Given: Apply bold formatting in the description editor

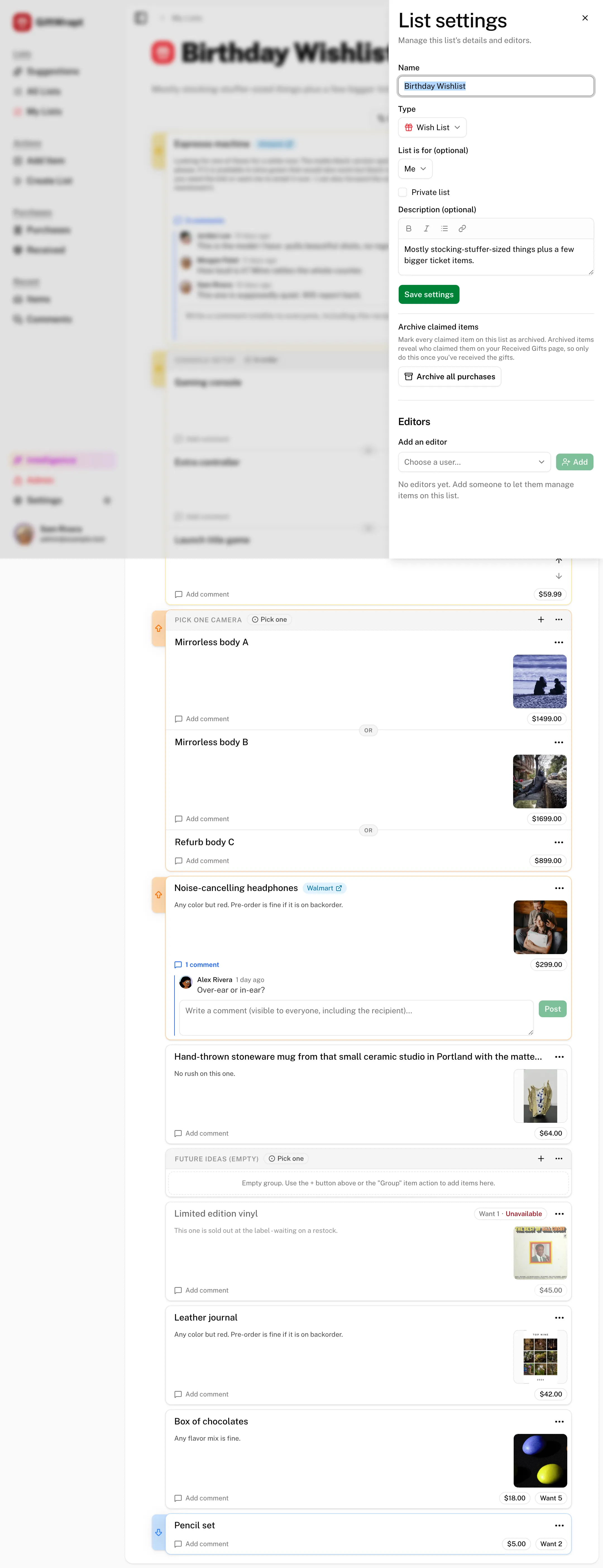Looking at the screenshot, I should [x=409, y=229].
